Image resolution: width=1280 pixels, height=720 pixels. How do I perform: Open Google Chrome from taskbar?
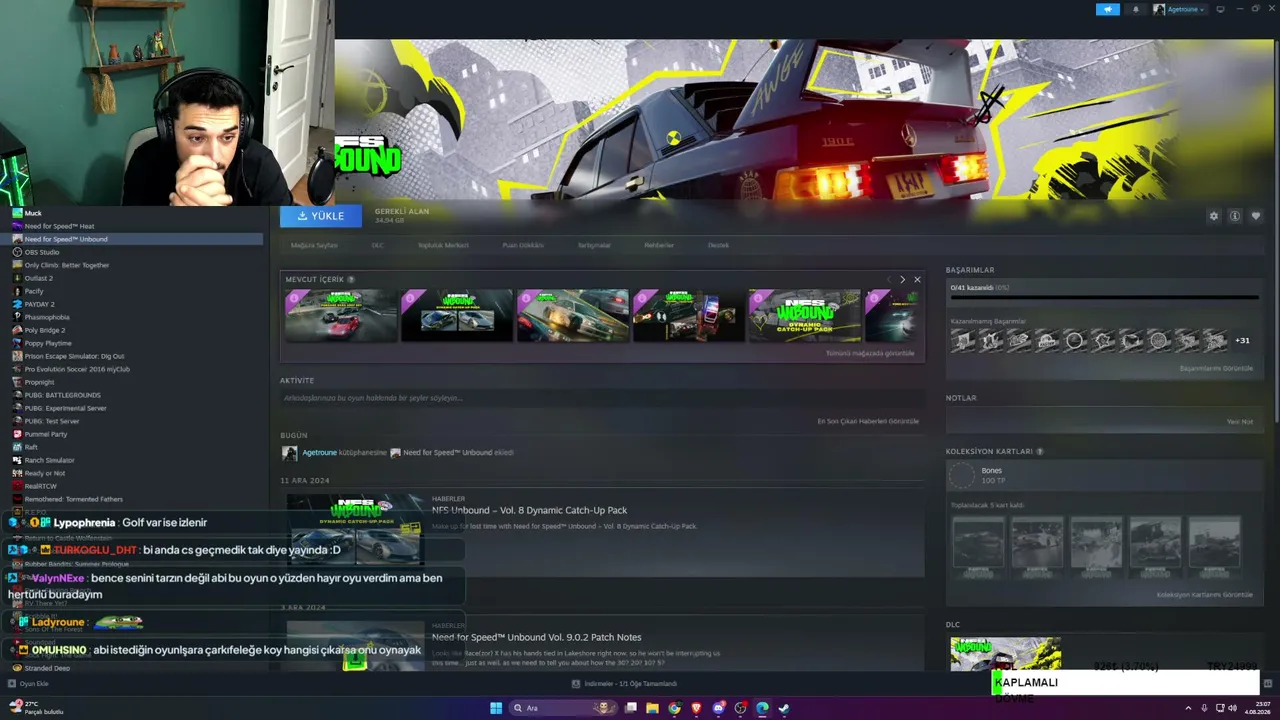[x=674, y=708]
